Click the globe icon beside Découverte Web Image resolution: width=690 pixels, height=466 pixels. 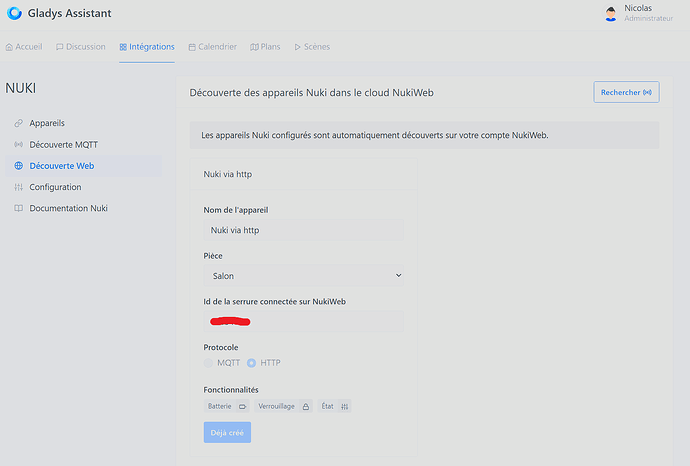tap(19, 166)
